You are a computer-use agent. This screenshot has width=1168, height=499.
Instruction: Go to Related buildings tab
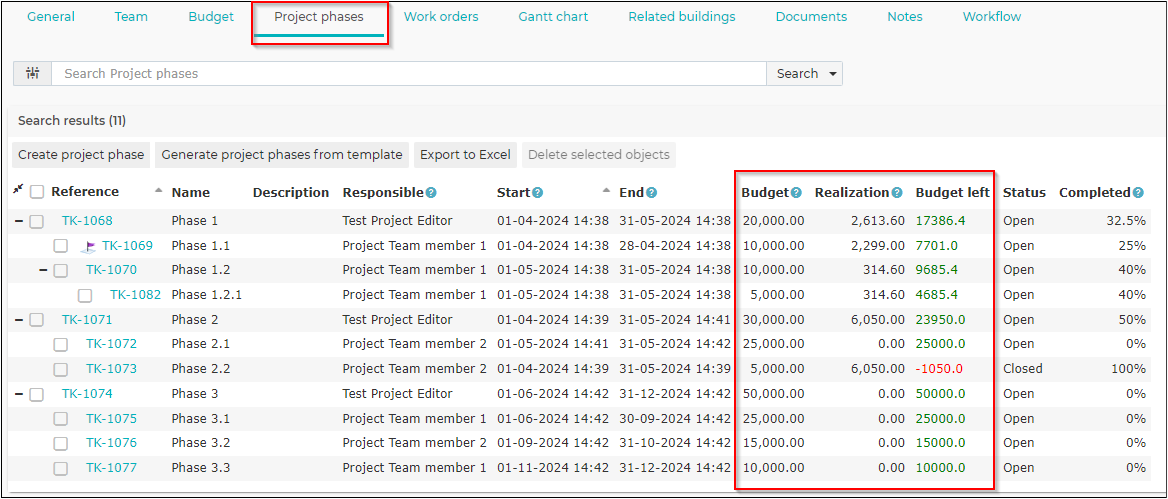[682, 16]
